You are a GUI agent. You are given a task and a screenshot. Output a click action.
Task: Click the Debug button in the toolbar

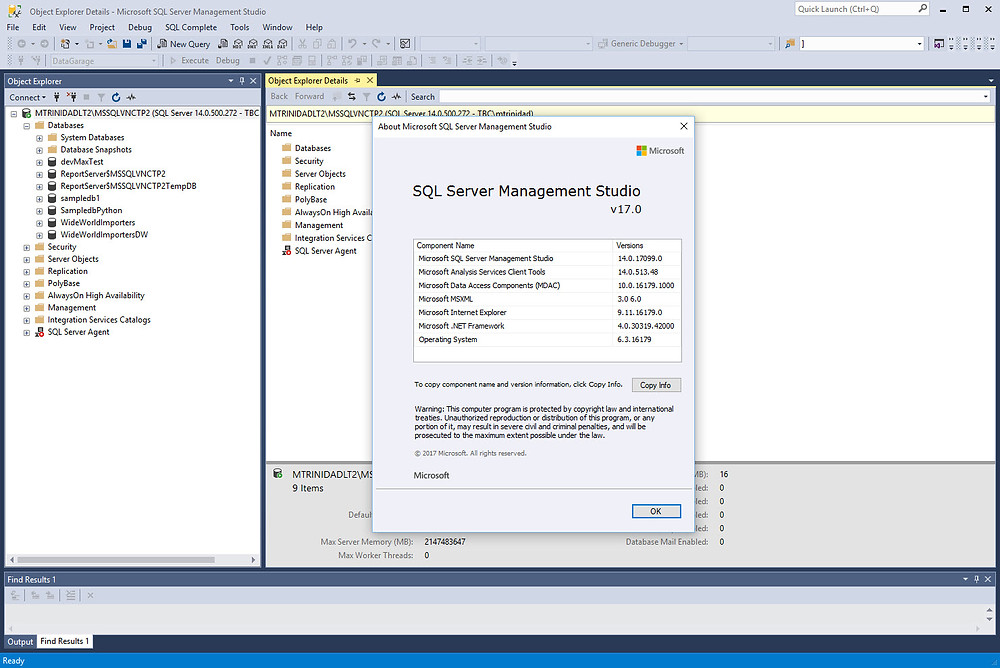[228, 61]
